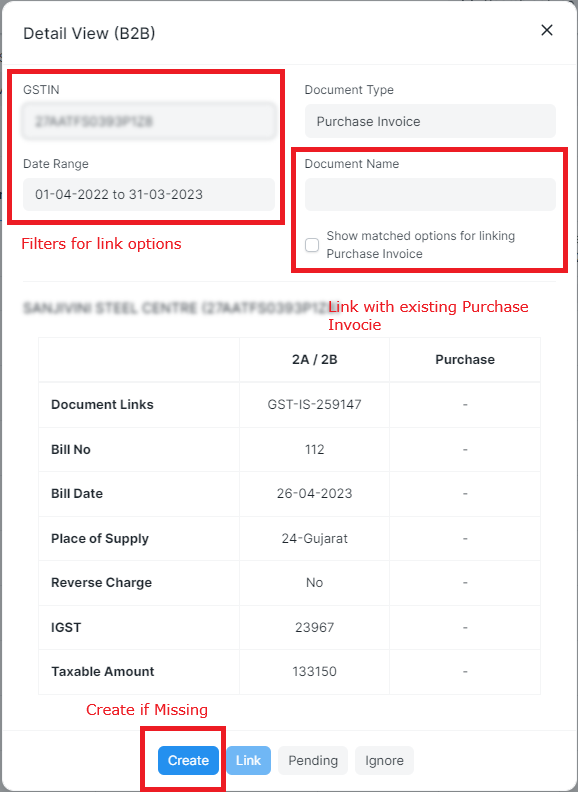The image size is (578, 792).
Task: Click the Bill Date value 26-04-2023
Action: [314, 493]
